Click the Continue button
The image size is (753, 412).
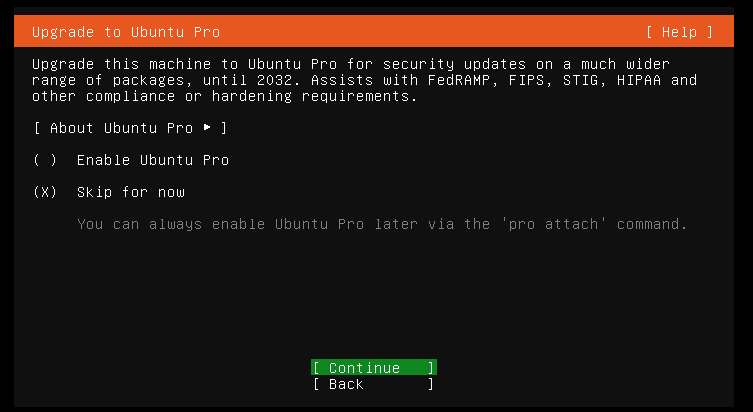(x=374, y=367)
